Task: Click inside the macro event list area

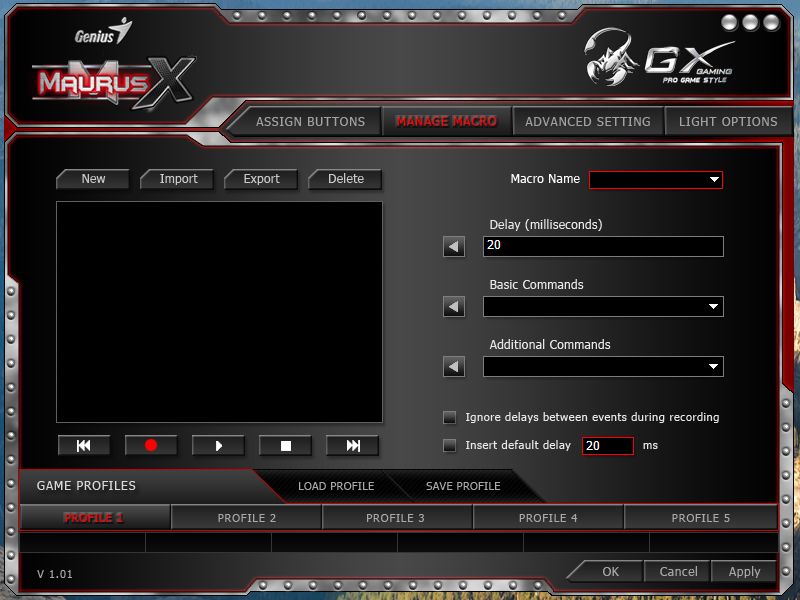Action: [219, 312]
